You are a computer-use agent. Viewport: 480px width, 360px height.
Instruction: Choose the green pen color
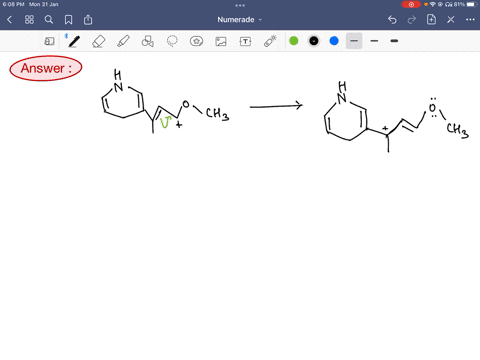point(294,41)
